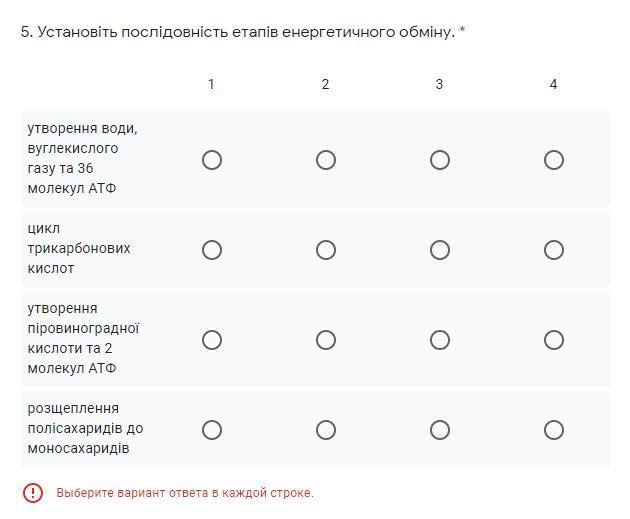Pick 3 for 'розщеплення полісахаридів' row

(440, 430)
